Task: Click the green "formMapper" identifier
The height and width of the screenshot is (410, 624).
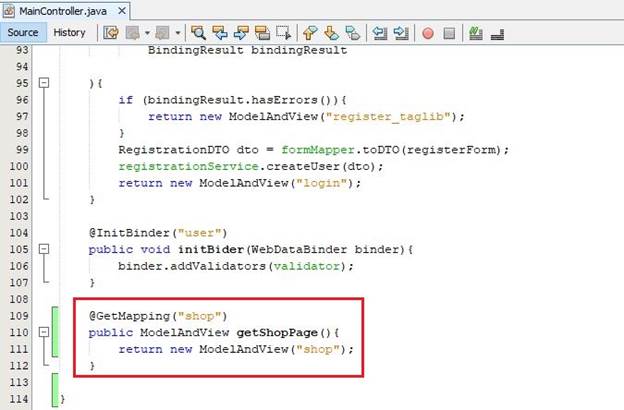Action: point(318,150)
